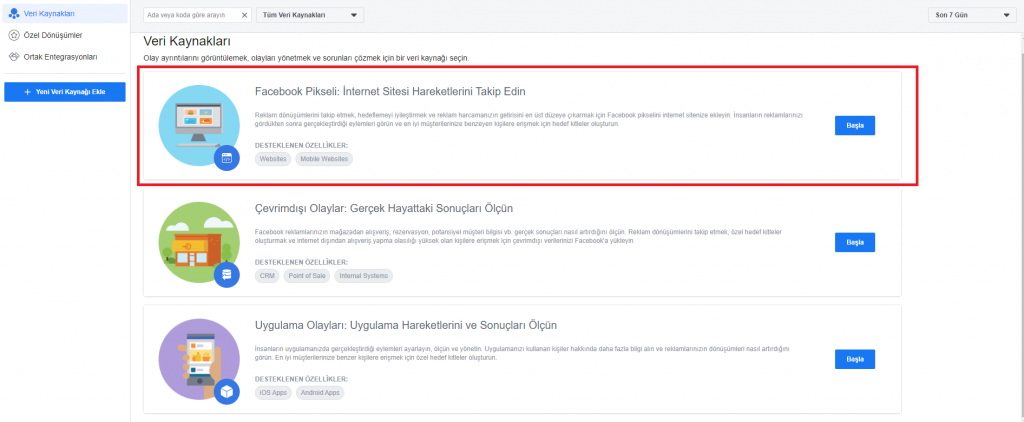The height and width of the screenshot is (422, 1024).
Task: Select the CRM feature tag
Action: pyautogui.click(x=266, y=276)
